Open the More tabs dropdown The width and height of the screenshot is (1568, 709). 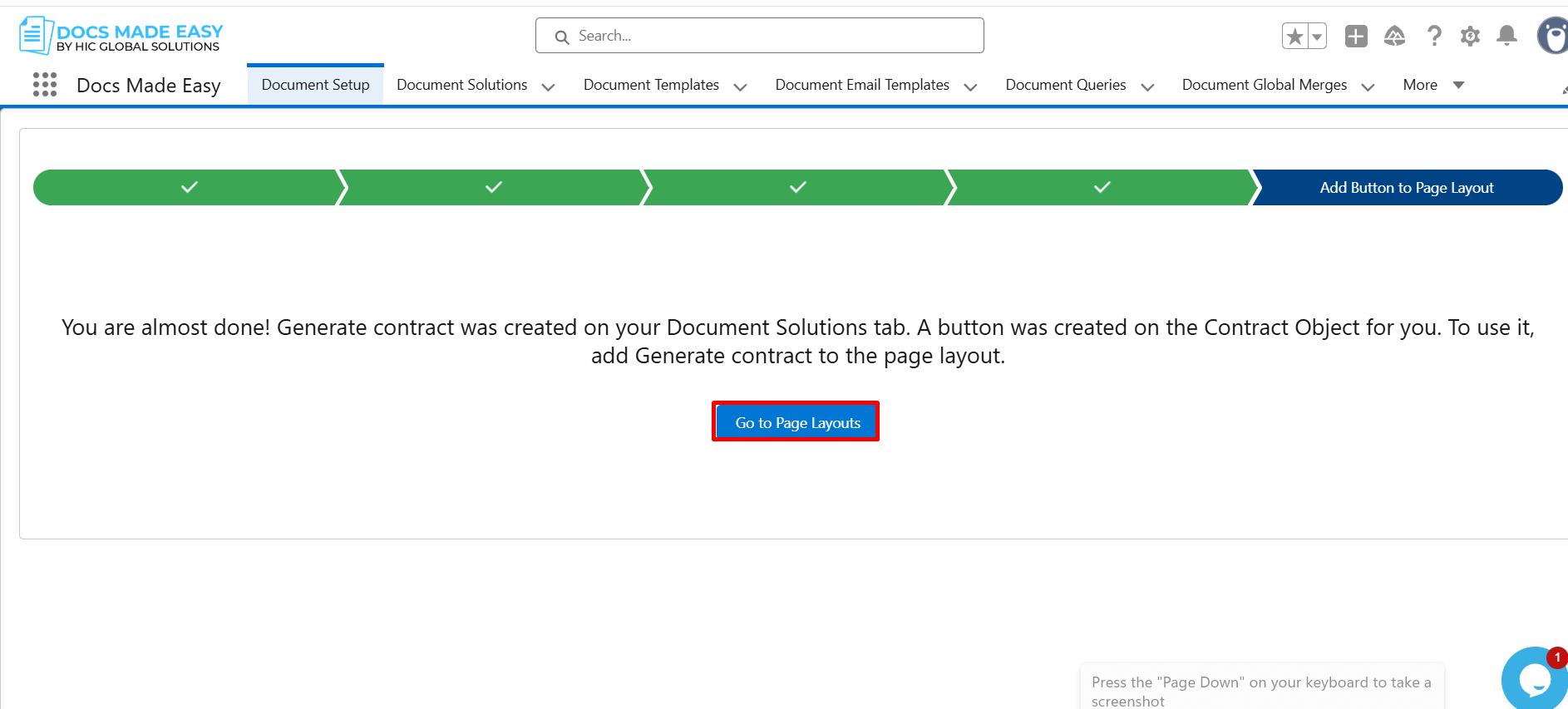1432,85
